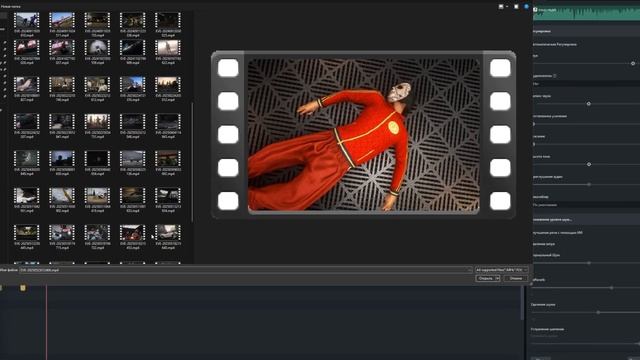Click the red playhead on timeline

click(x=47, y=322)
